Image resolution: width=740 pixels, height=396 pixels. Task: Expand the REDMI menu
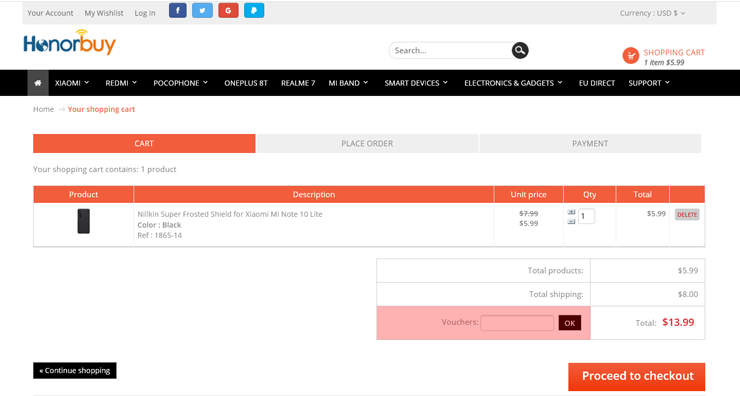point(121,83)
